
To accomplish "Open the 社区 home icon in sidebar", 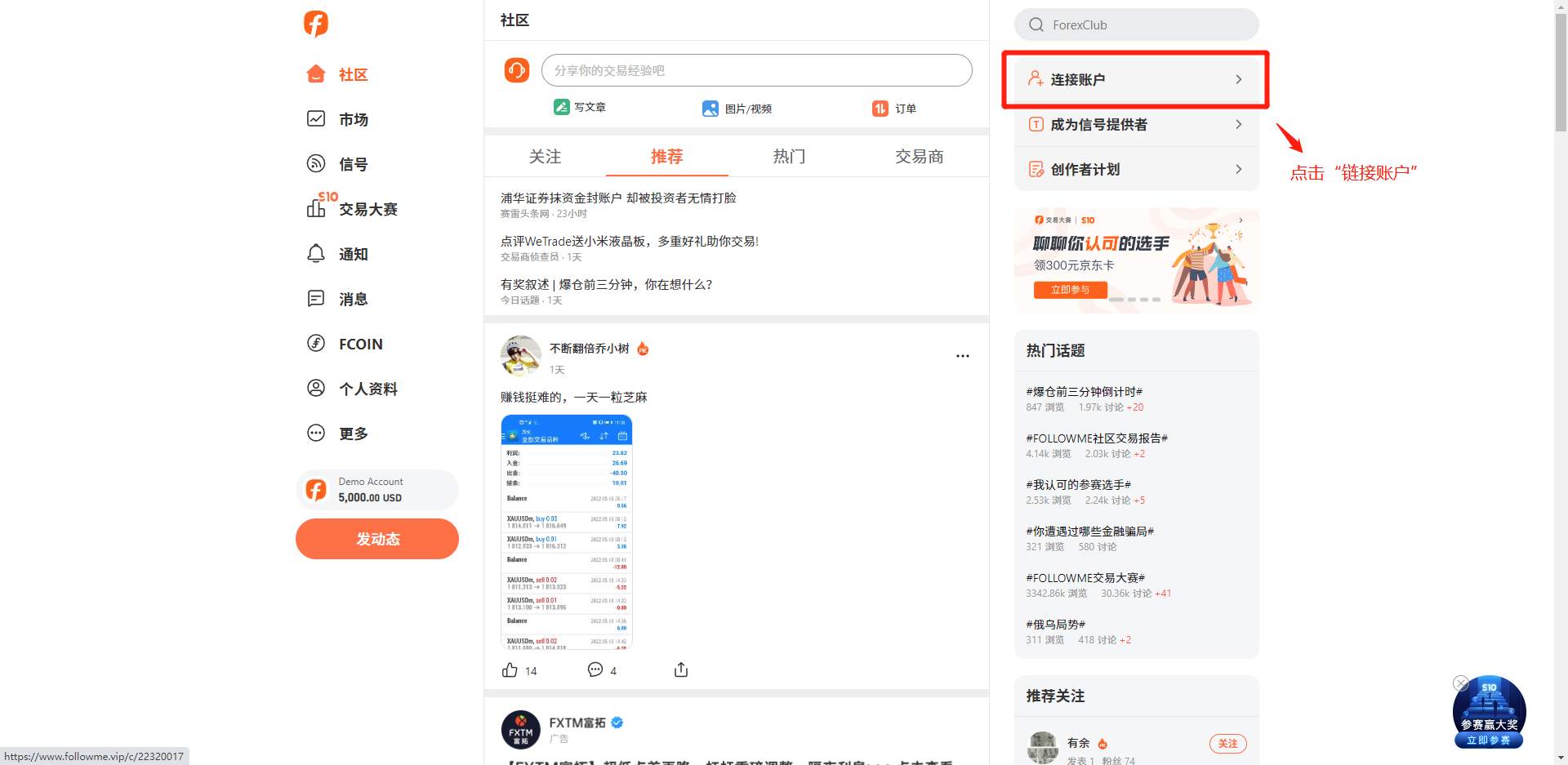I will (316, 74).
